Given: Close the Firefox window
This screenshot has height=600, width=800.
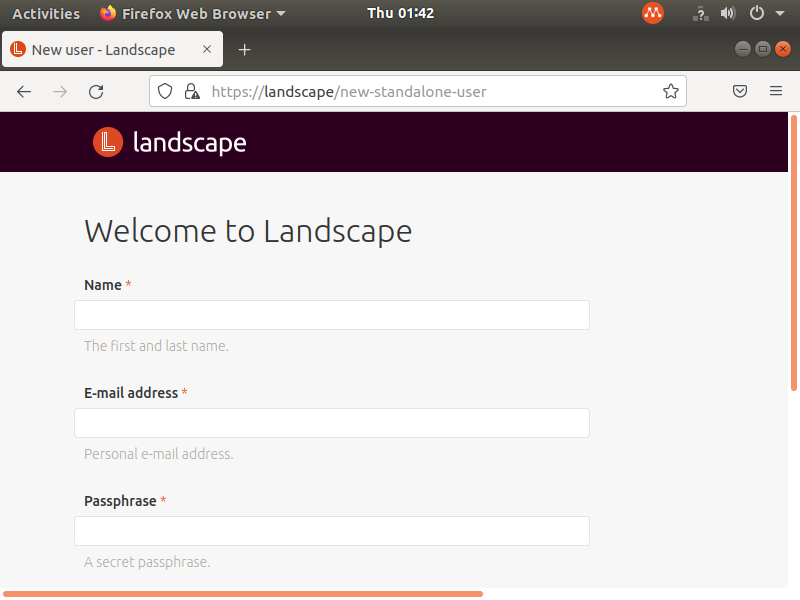Looking at the screenshot, I should click(783, 49).
